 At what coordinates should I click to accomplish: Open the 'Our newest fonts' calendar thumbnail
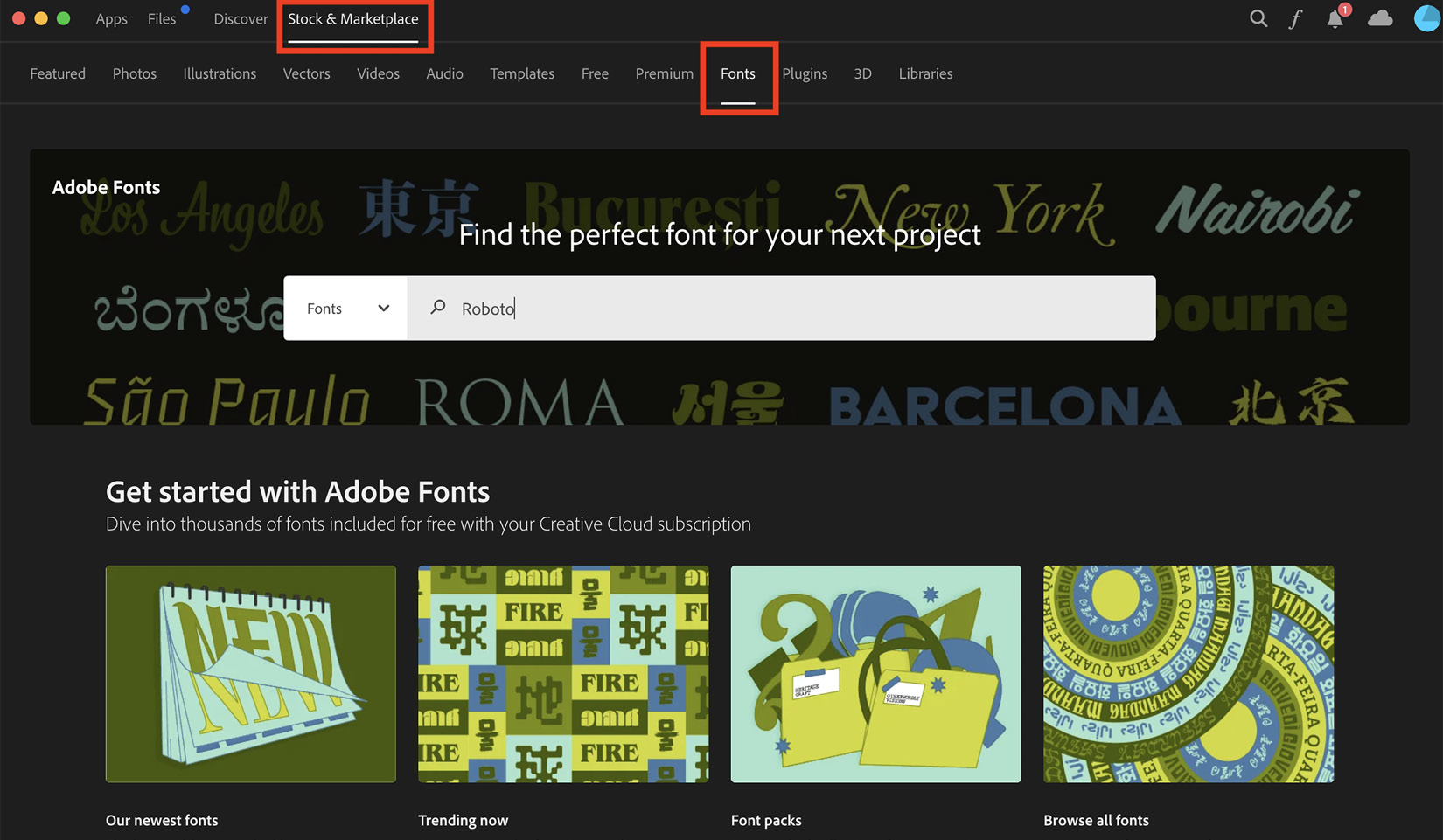coord(251,674)
